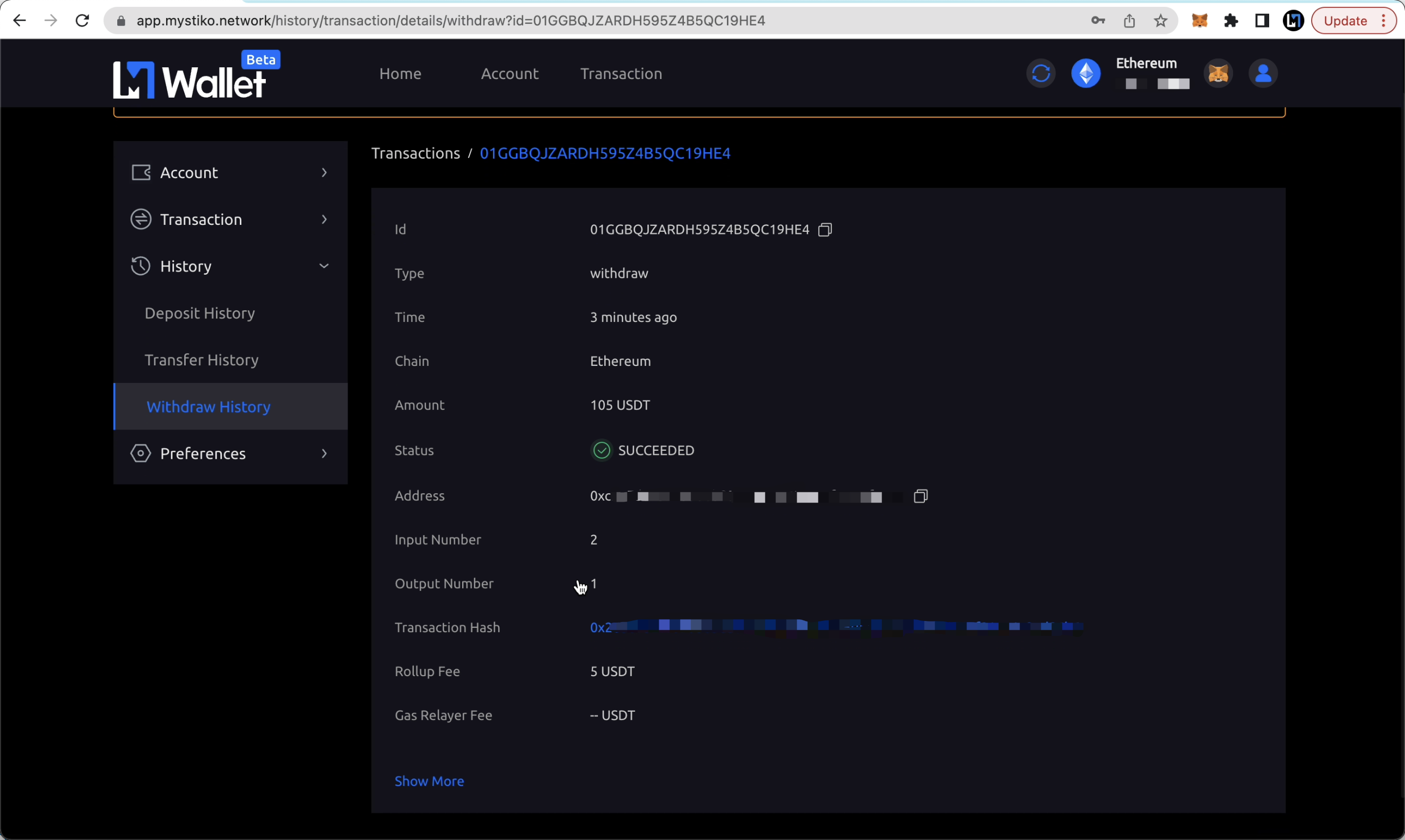Click the Transactions breadcrumb link
The height and width of the screenshot is (840, 1405).
point(415,153)
